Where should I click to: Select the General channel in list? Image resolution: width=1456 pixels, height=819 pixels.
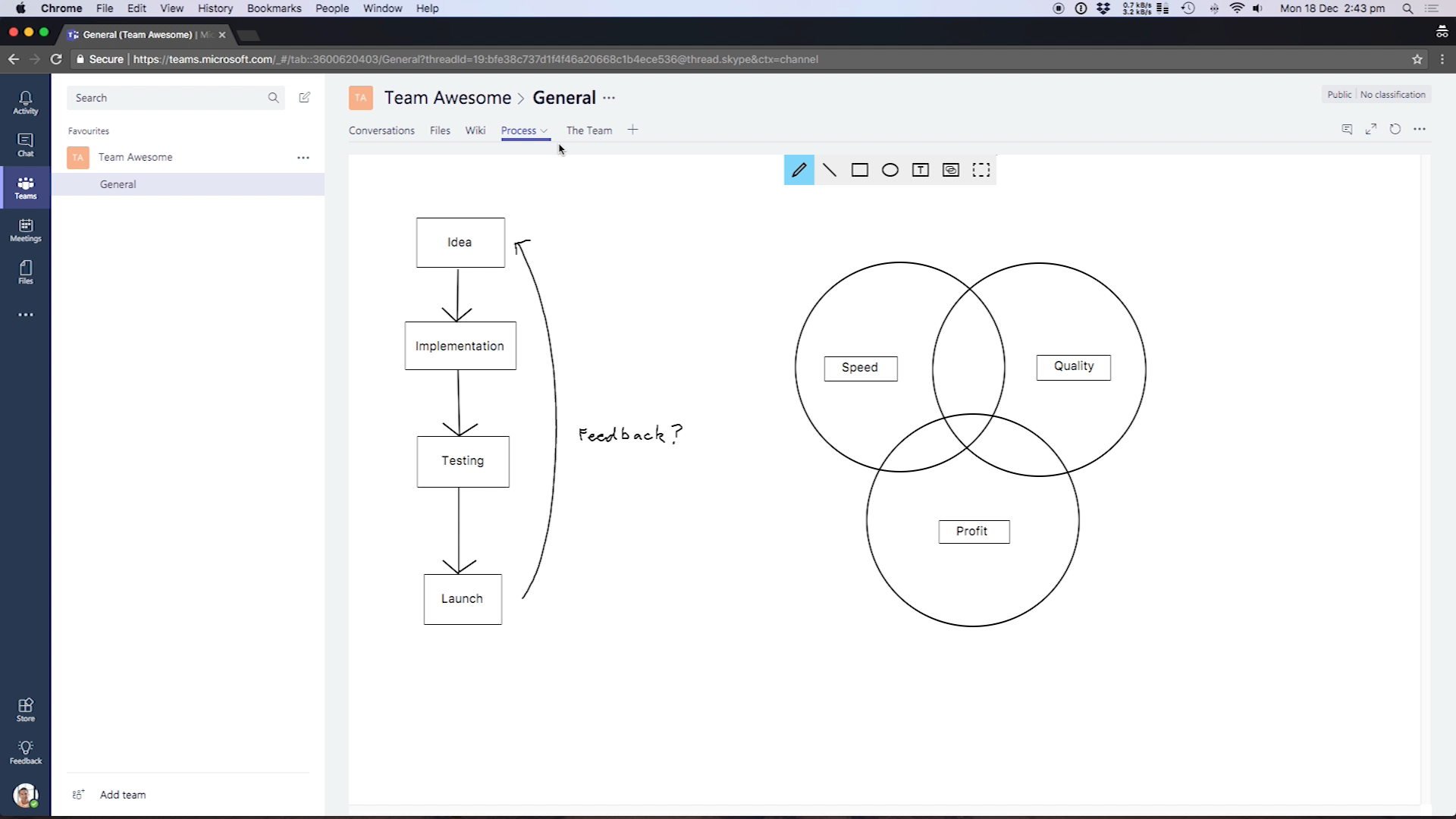[118, 184]
